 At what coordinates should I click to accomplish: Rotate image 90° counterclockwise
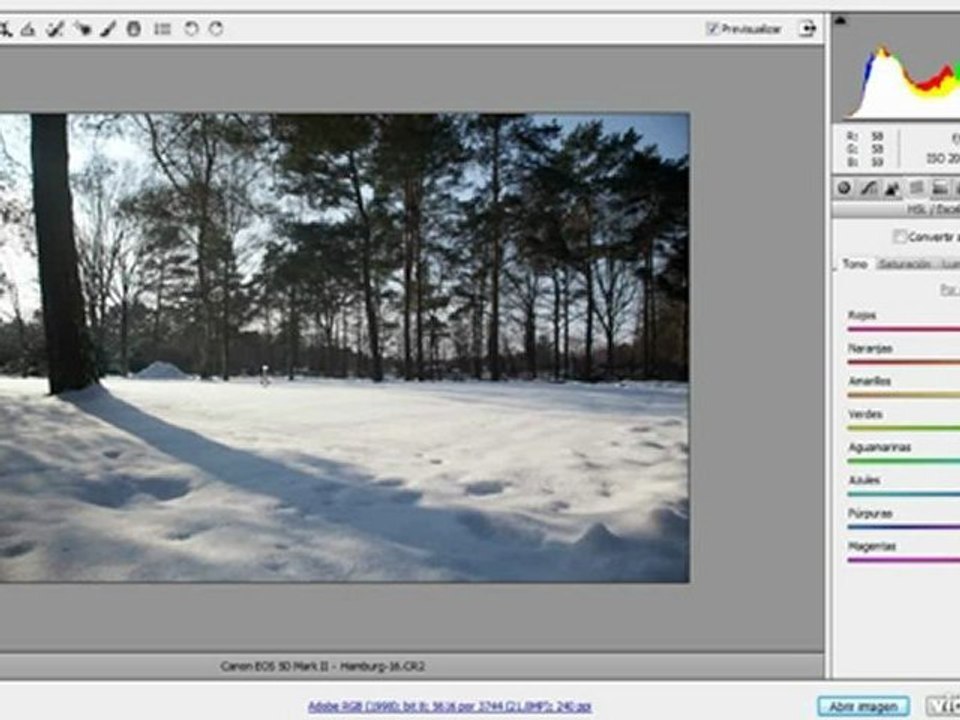(x=191, y=29)
